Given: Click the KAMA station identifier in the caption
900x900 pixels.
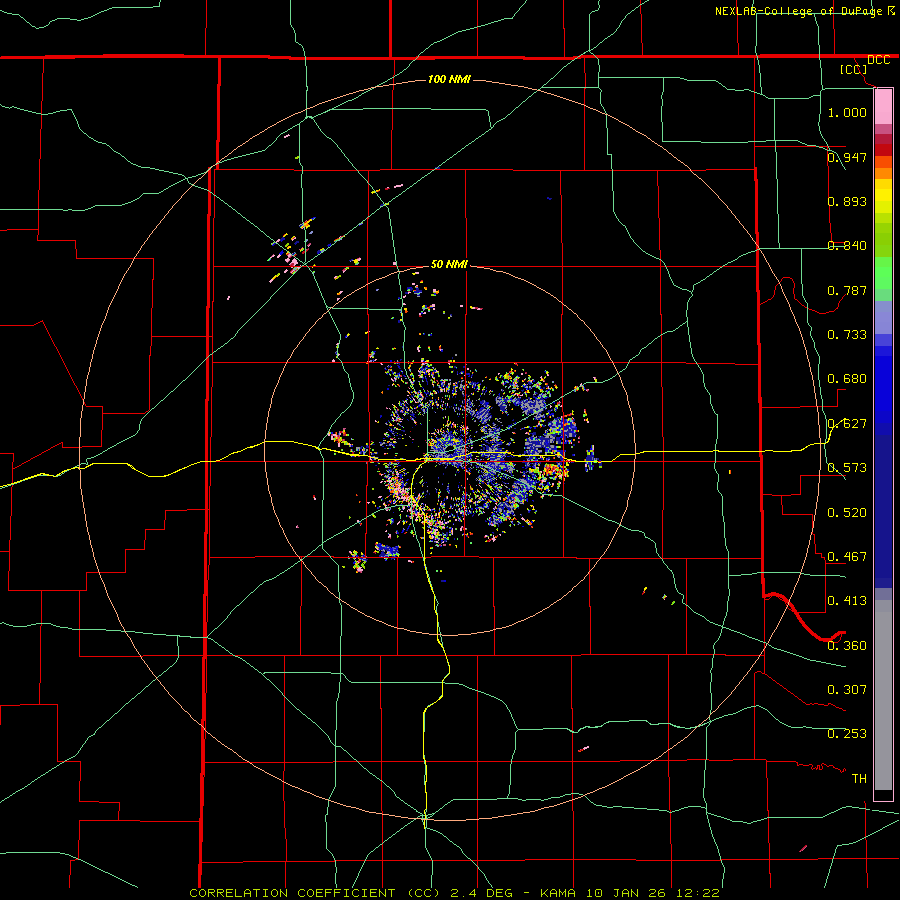Looking at the screenshot, I should click(x=556, y=893).
